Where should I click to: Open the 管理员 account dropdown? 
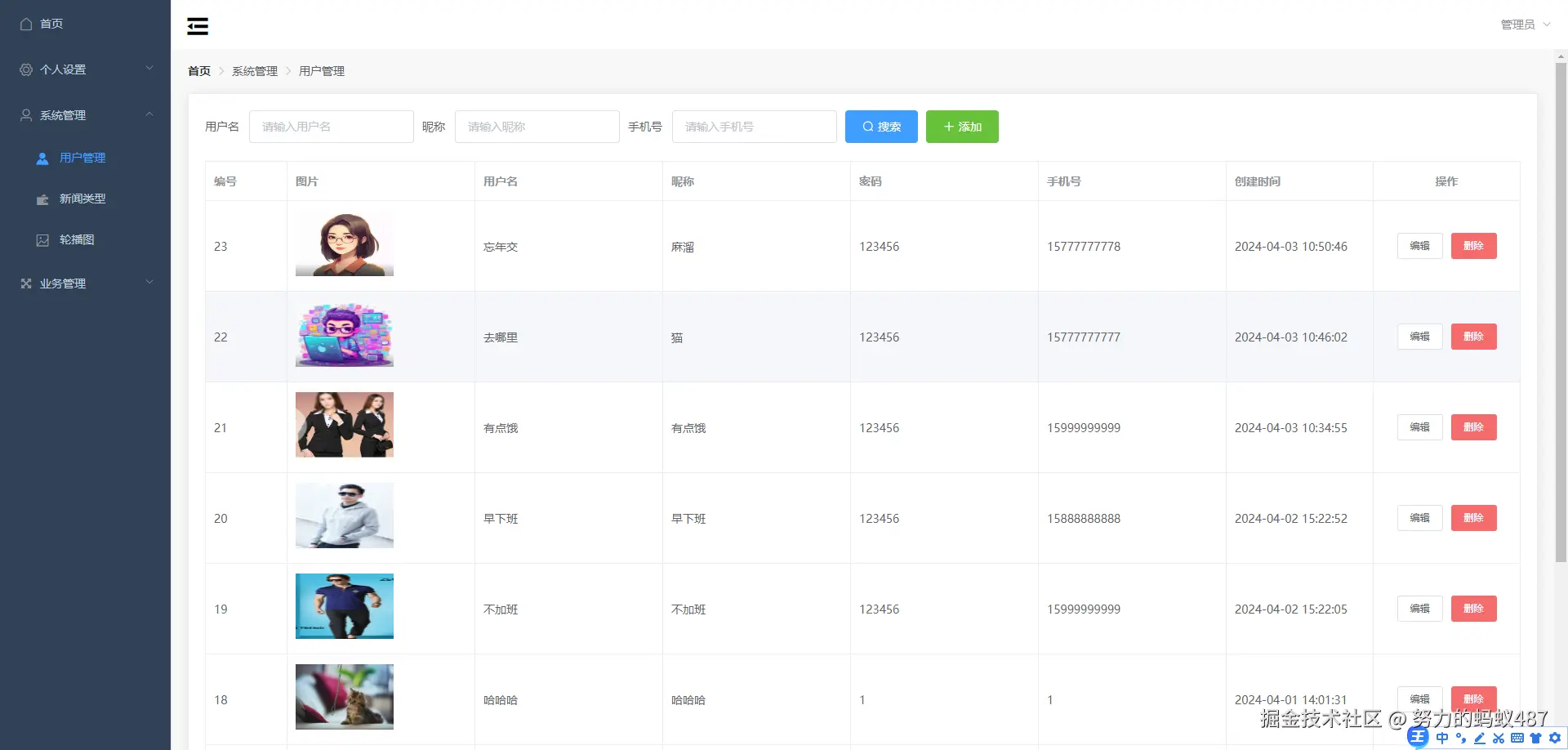point(1525,25)
